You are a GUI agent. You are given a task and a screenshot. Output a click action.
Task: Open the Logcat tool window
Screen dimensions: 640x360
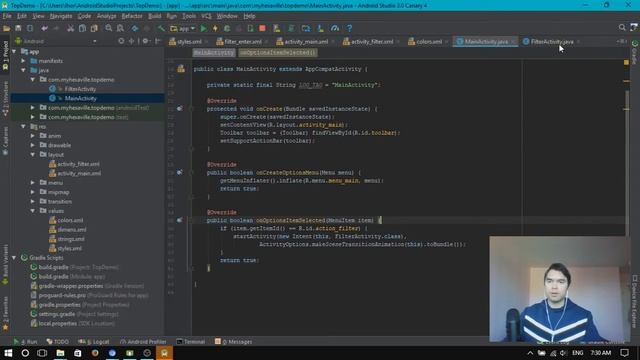click(93, 342)
